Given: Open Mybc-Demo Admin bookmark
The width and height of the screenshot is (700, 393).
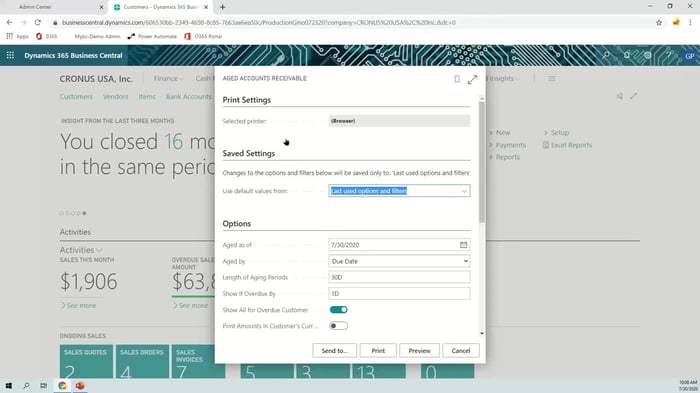Looking at the screenshot, I should (97, 36).
